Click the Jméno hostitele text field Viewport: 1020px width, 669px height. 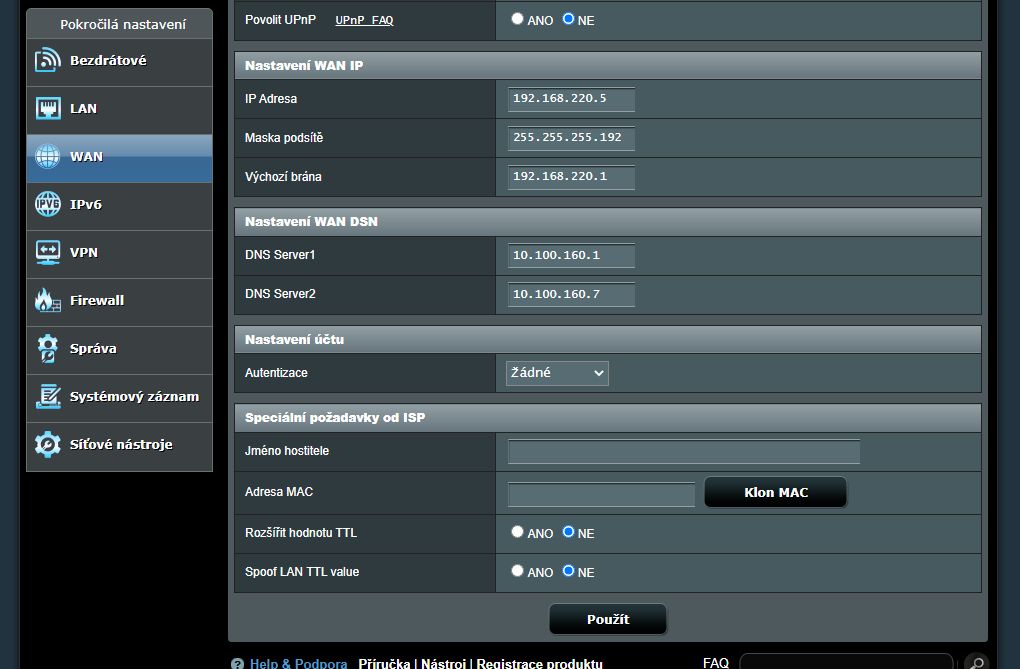pyautogui.click(x=684, y=452)
